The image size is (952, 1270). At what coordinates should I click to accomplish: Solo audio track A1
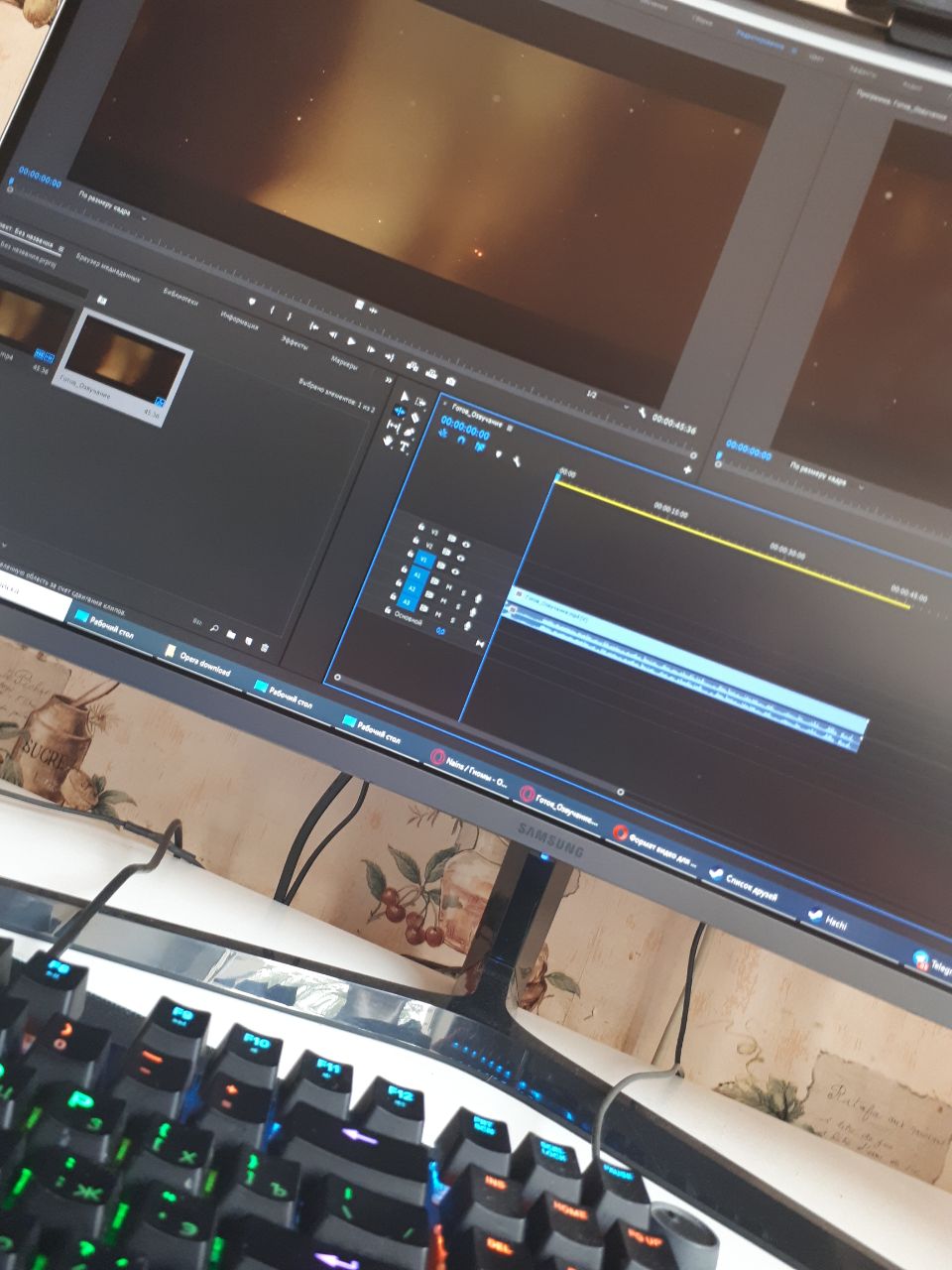point(463,592)
